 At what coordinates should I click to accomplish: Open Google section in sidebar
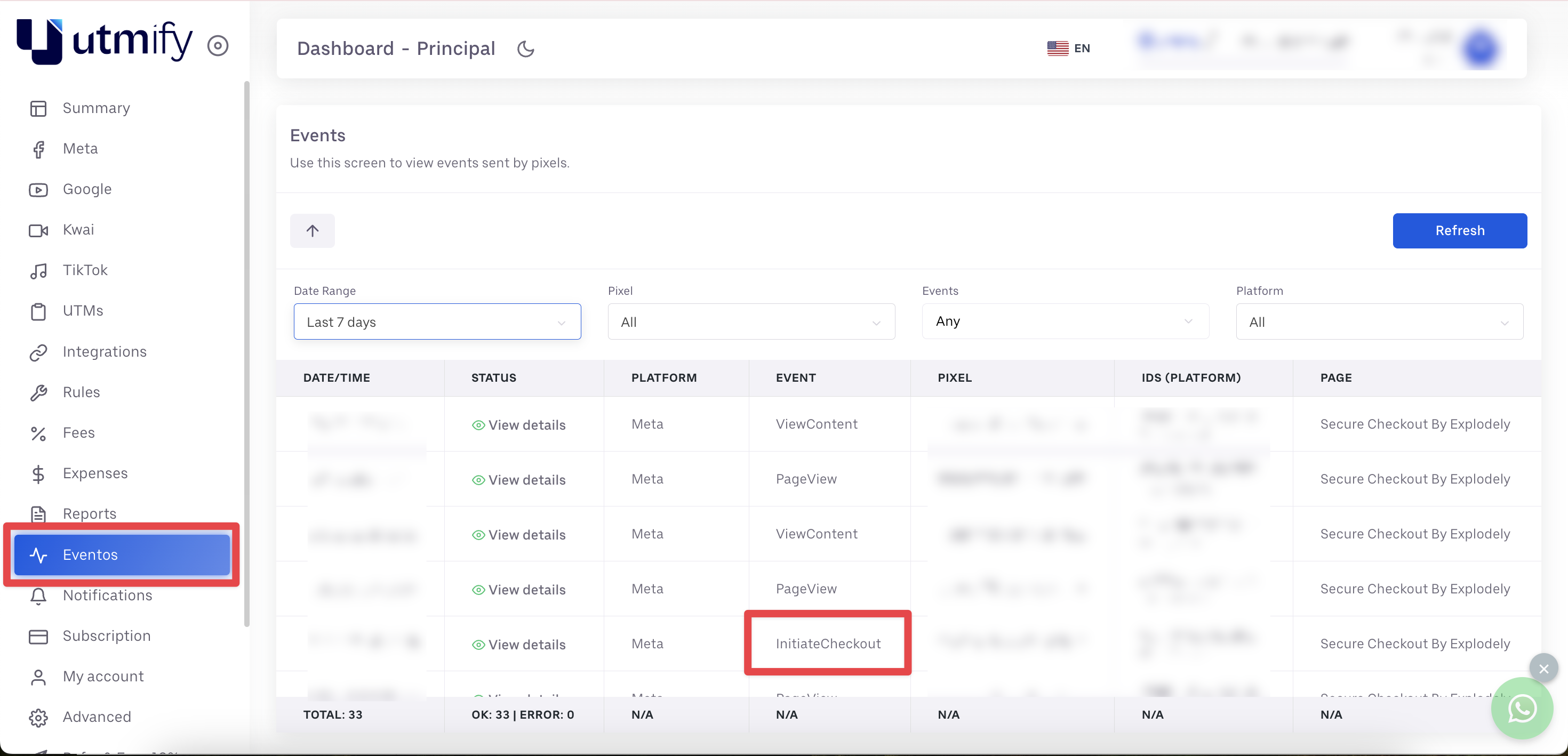pos(87,190)
